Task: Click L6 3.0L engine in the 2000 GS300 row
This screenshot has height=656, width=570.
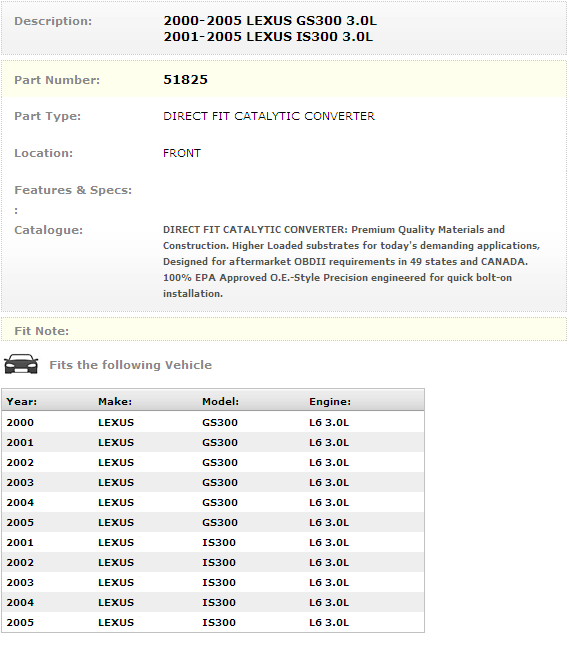Action: tap(329, 423)
